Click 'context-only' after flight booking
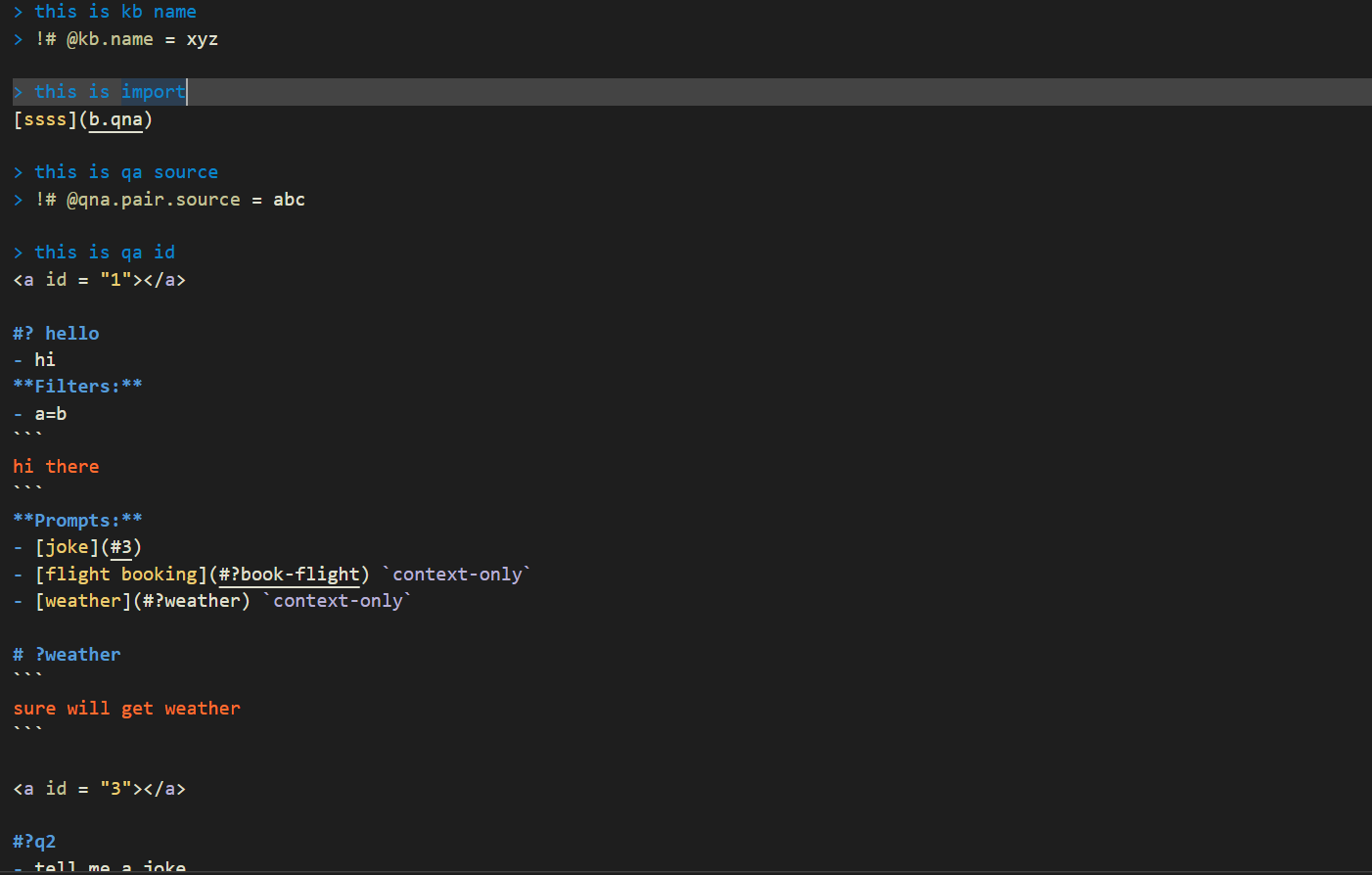The height and width of the screenshot is (875, 1372). (457, 575)
